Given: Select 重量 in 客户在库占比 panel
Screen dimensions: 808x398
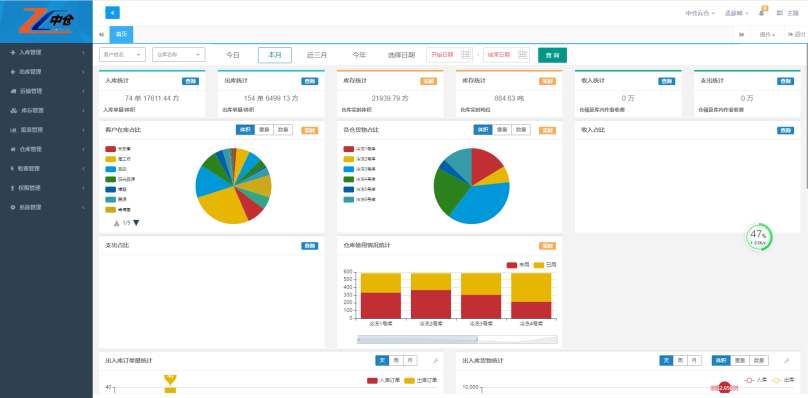Looking at the screenshot, I should [264, 130].
